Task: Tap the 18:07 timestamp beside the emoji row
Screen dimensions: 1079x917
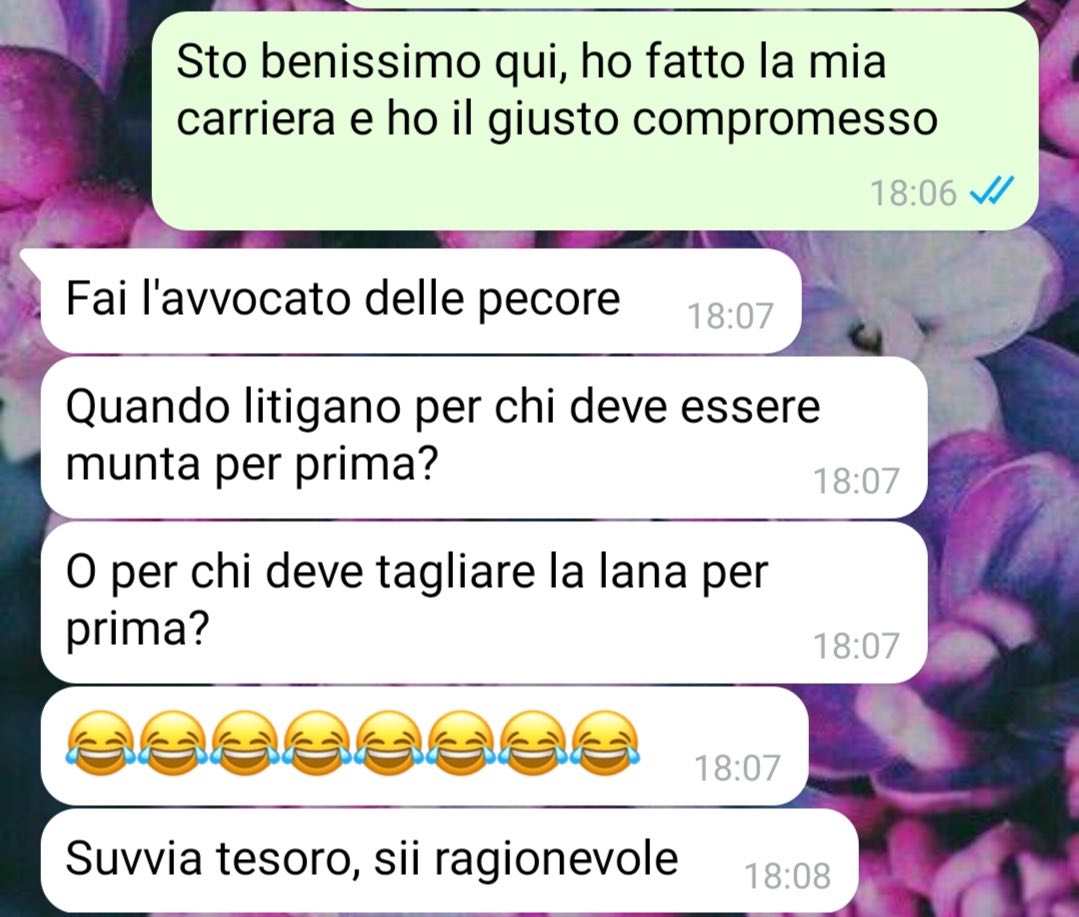Action: click(x=737, y=768)
